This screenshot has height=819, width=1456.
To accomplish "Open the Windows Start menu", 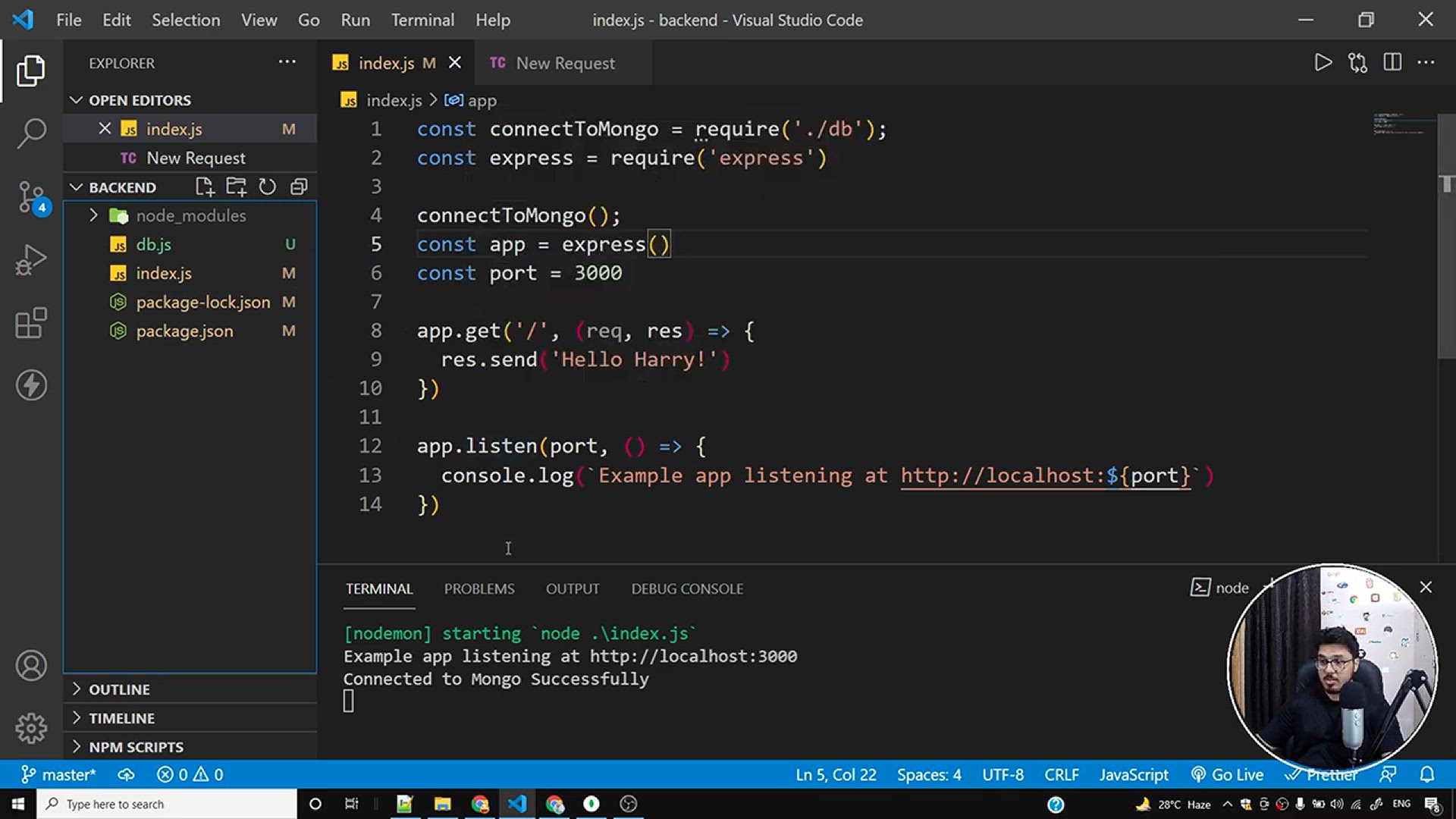I will tap(18, 804).
